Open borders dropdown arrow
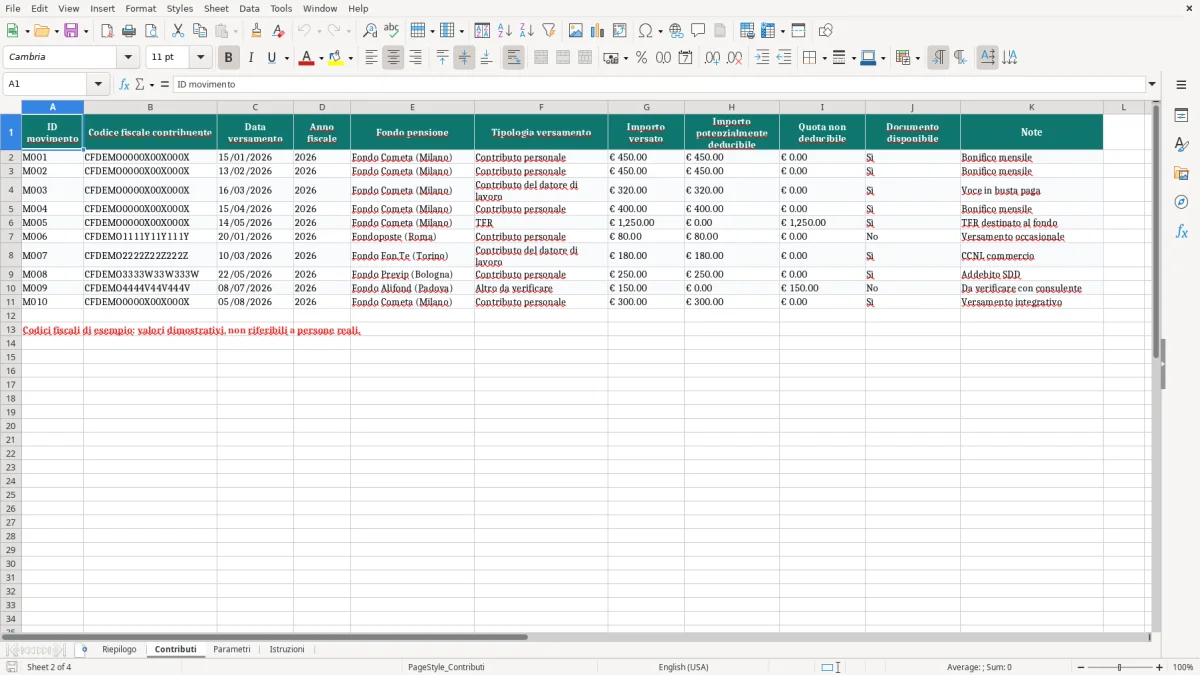This screenshot has width=1200, height=675. 824,58
